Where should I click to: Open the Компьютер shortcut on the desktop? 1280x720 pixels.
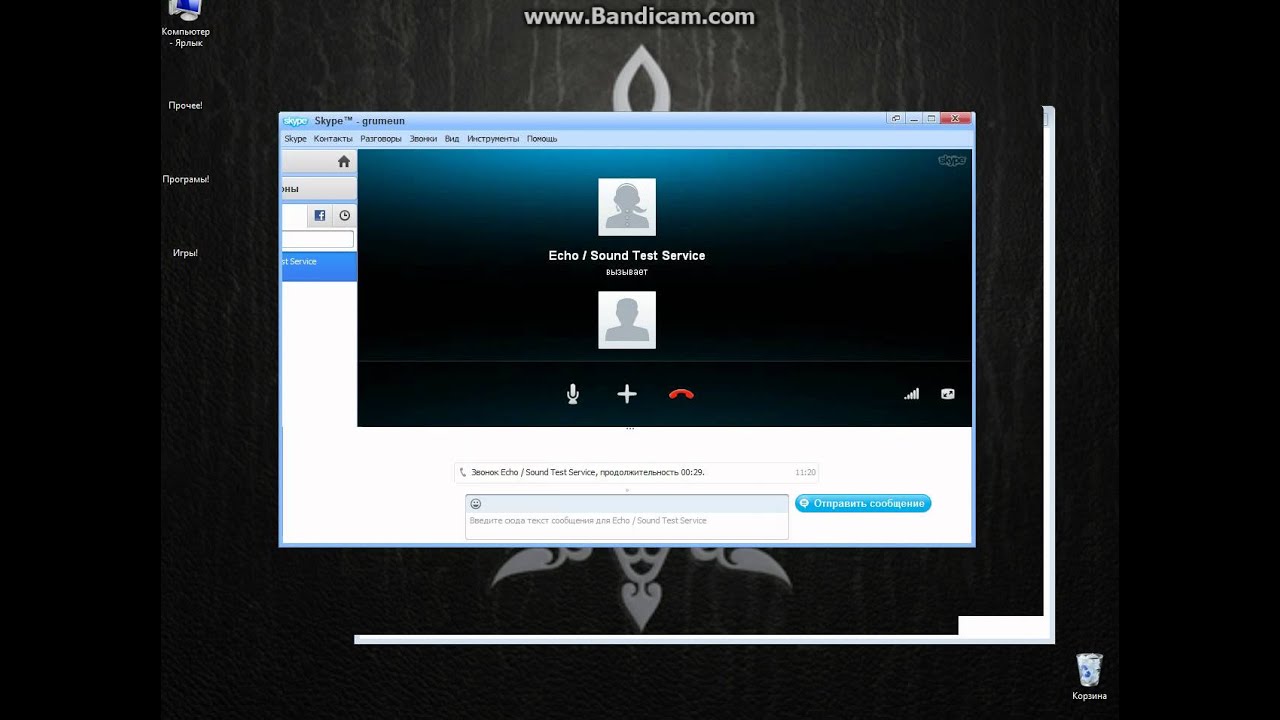[x=186, y=24]
